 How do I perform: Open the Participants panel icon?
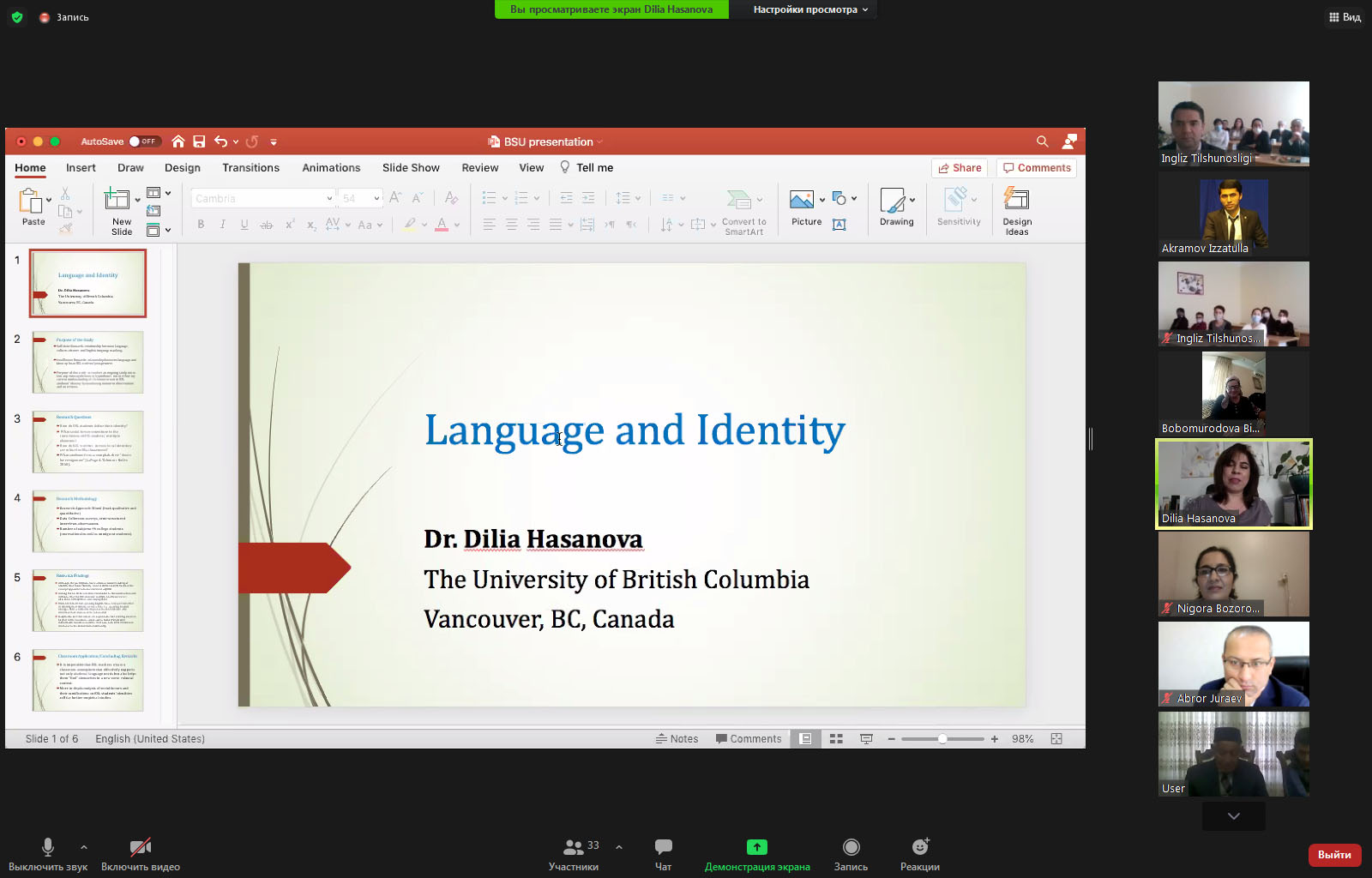(573, 847)
